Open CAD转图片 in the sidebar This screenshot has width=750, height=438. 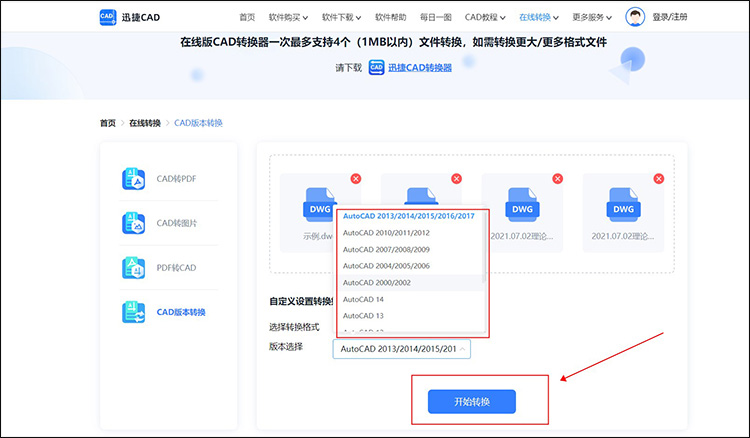click(176, 223)
